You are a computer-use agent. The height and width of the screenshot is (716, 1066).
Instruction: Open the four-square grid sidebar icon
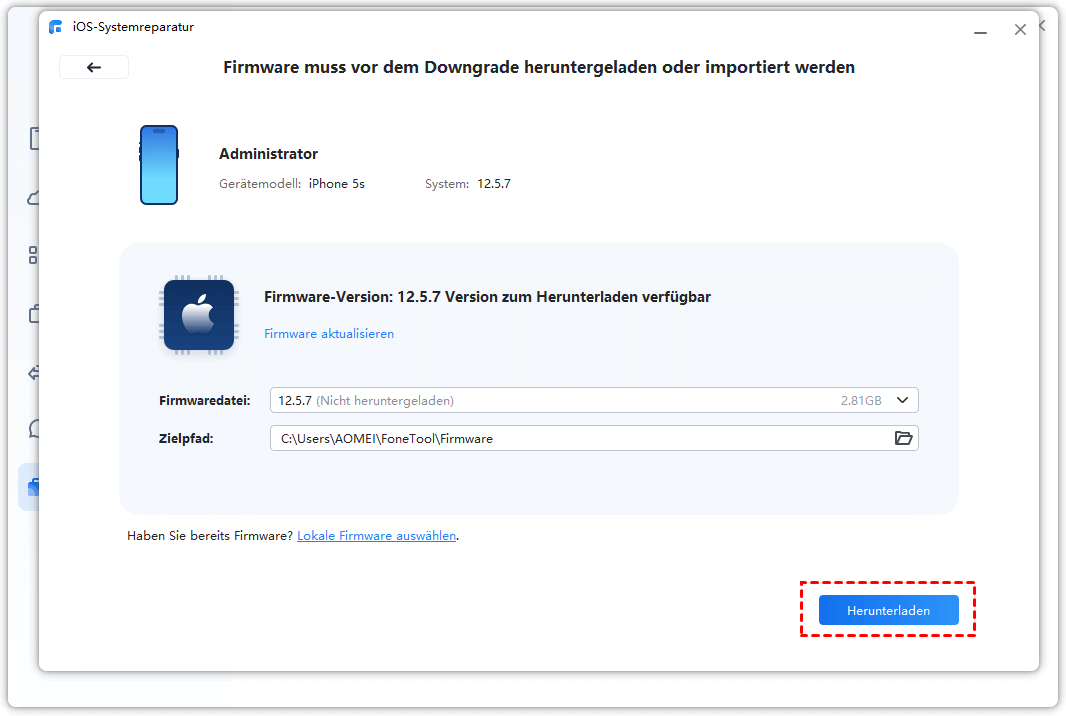[x=33, y=255]
